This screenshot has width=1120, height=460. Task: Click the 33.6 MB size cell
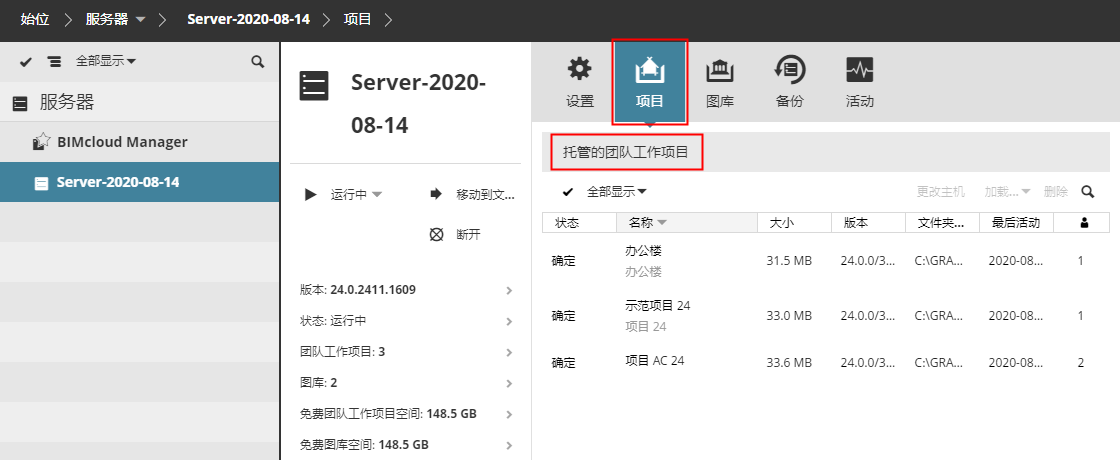789,363
